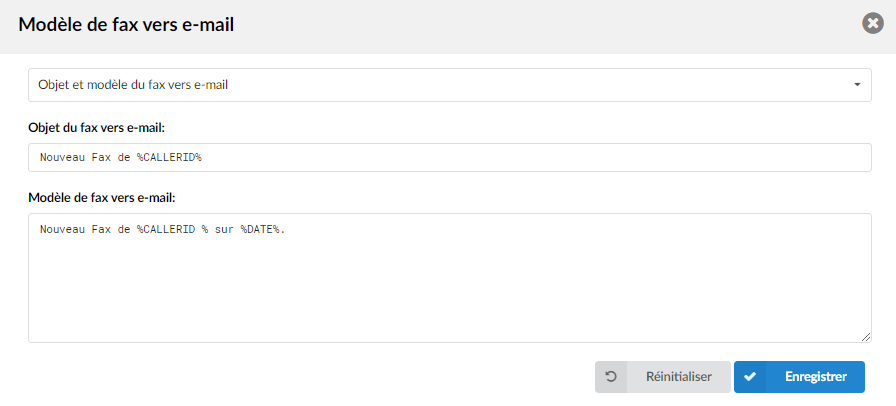Click the Modèle de fax vers e-mail label above the textarea
This screenshot has width=896, height=406.
click(x=102, y=197)
